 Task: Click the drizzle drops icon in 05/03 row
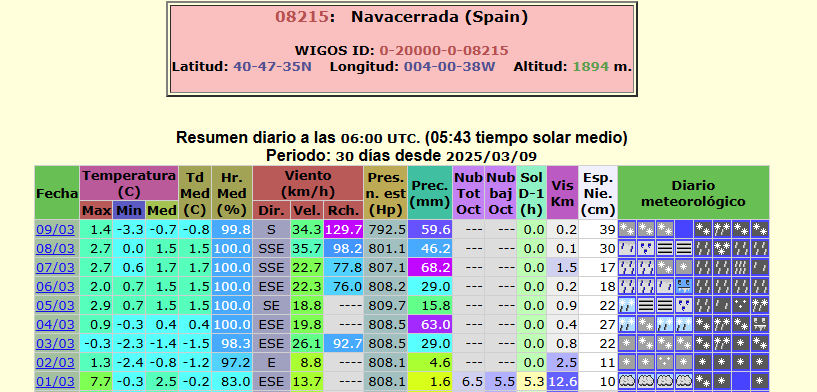[x=684, y=305]
